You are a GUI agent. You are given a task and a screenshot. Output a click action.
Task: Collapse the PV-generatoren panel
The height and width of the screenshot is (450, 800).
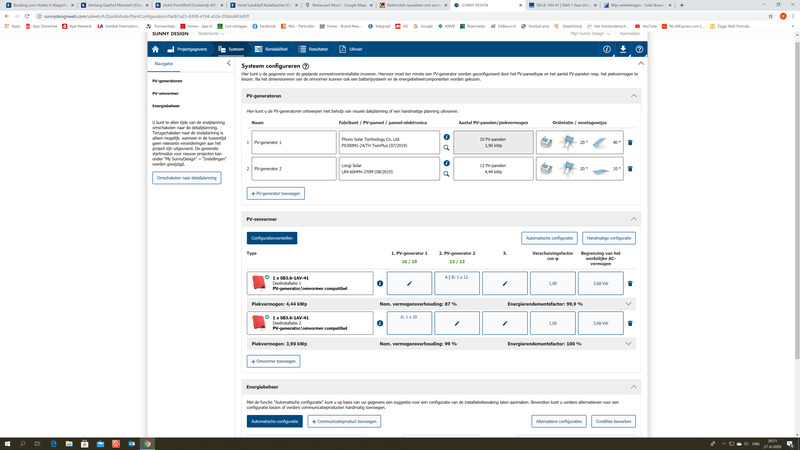coord(634,96)
